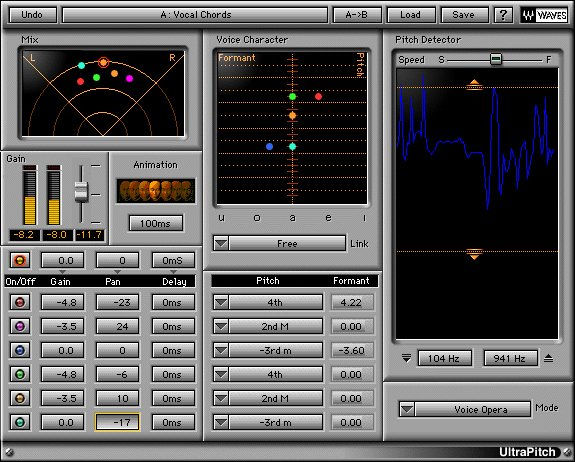Click the Delay column header
Image resolution: width=575 pixels, height=462 pixels.
(175, 282)
